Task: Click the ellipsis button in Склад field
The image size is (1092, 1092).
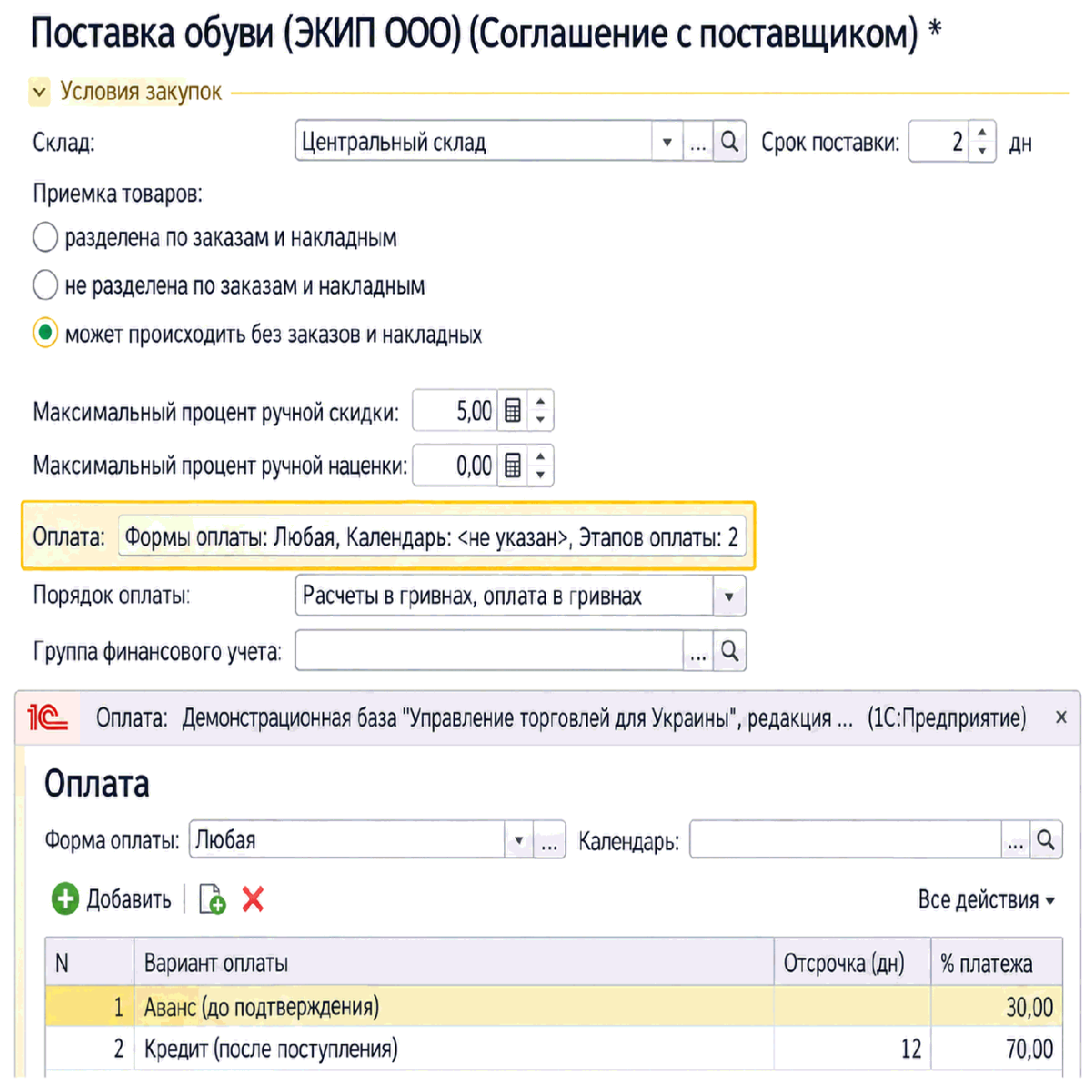Action: [x=698, y=142]
